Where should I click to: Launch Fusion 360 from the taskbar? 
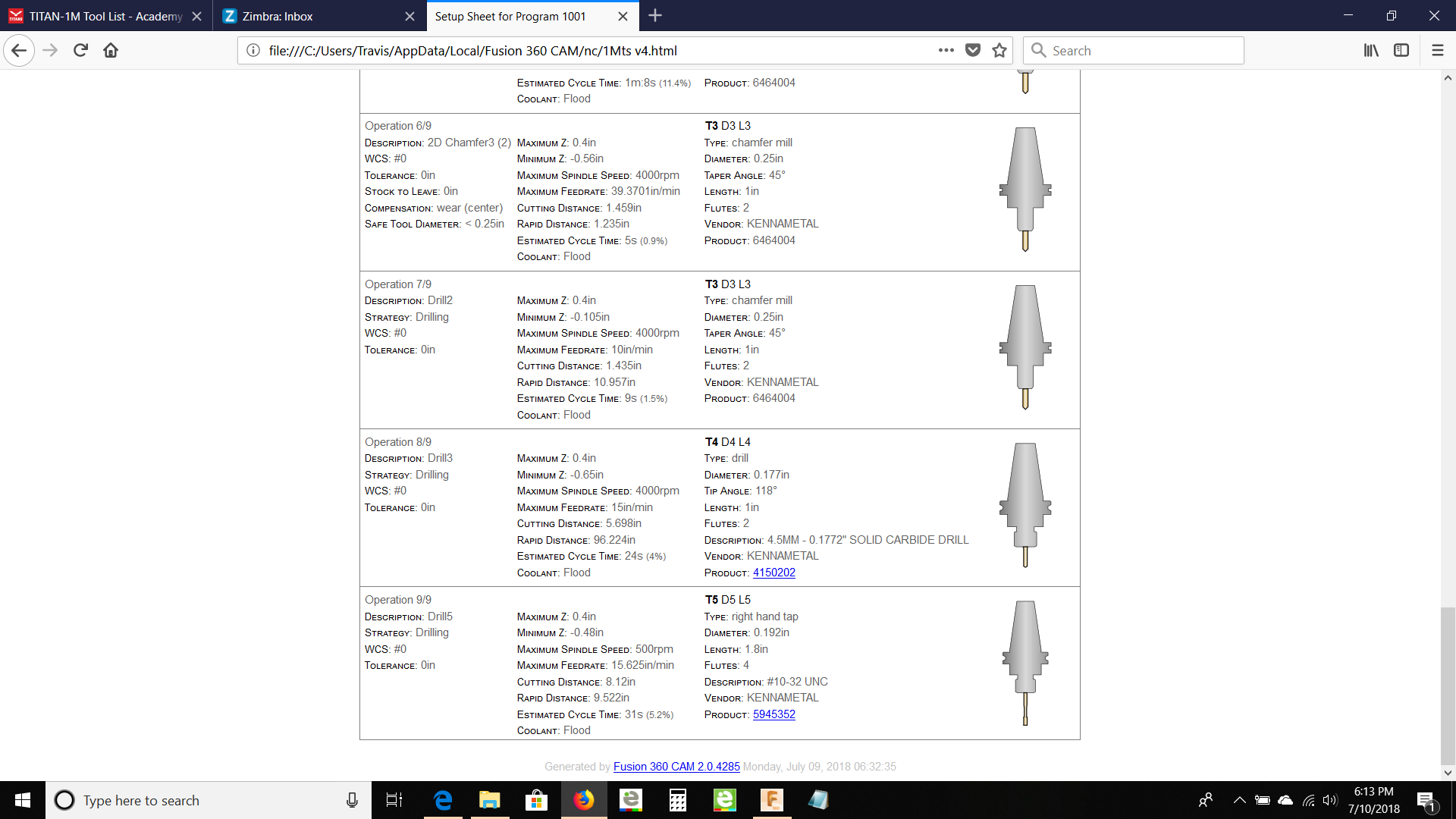pos(772,800)
